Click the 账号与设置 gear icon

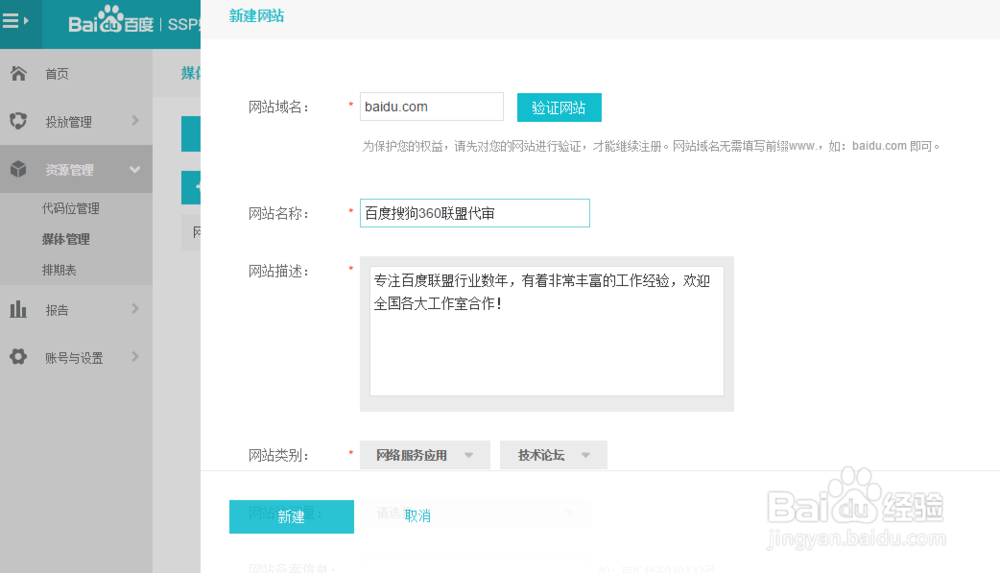[18, 357]
